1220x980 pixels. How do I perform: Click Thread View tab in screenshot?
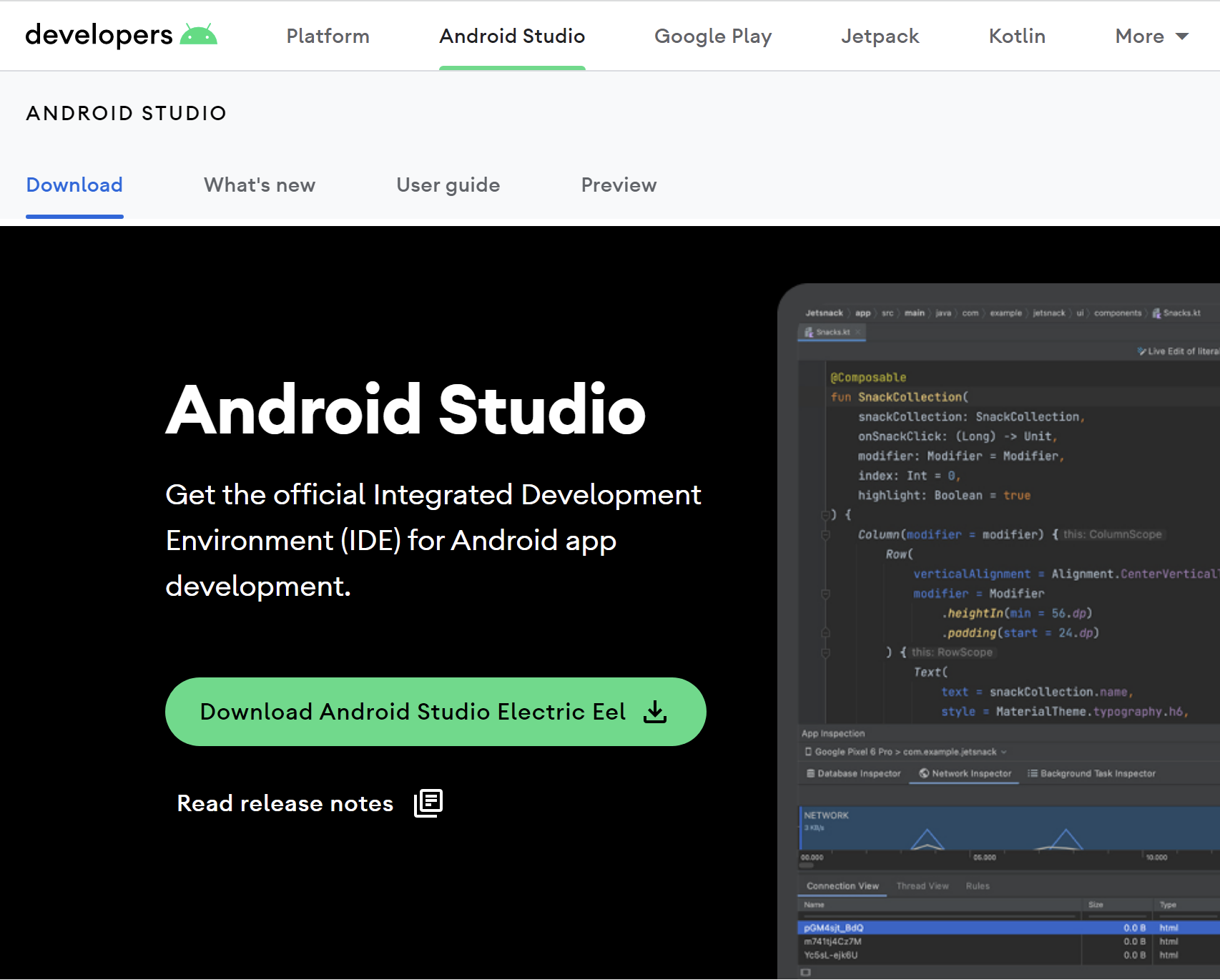(923, 886)
